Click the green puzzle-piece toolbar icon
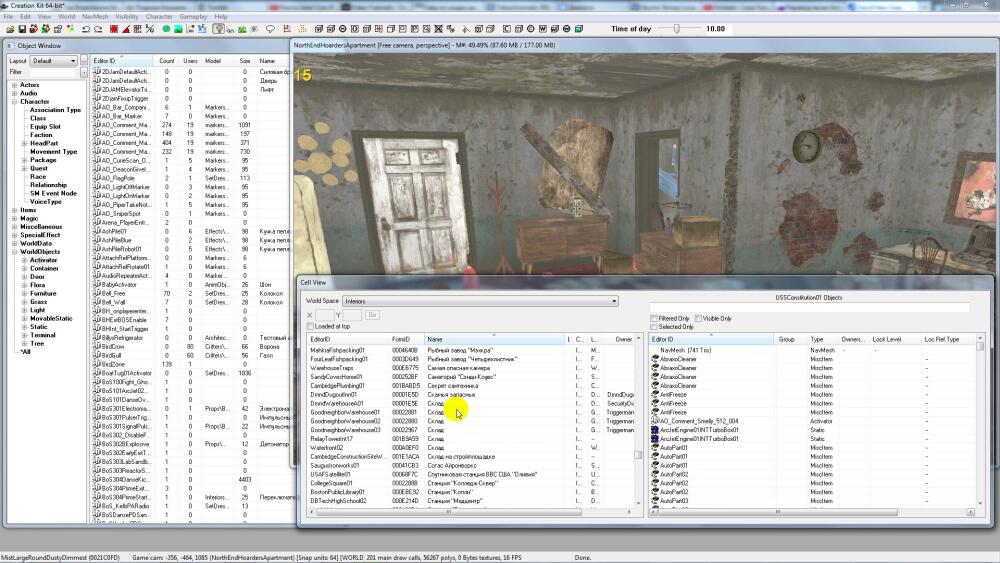Viewport: 1000px width, 563px height. 45,29
